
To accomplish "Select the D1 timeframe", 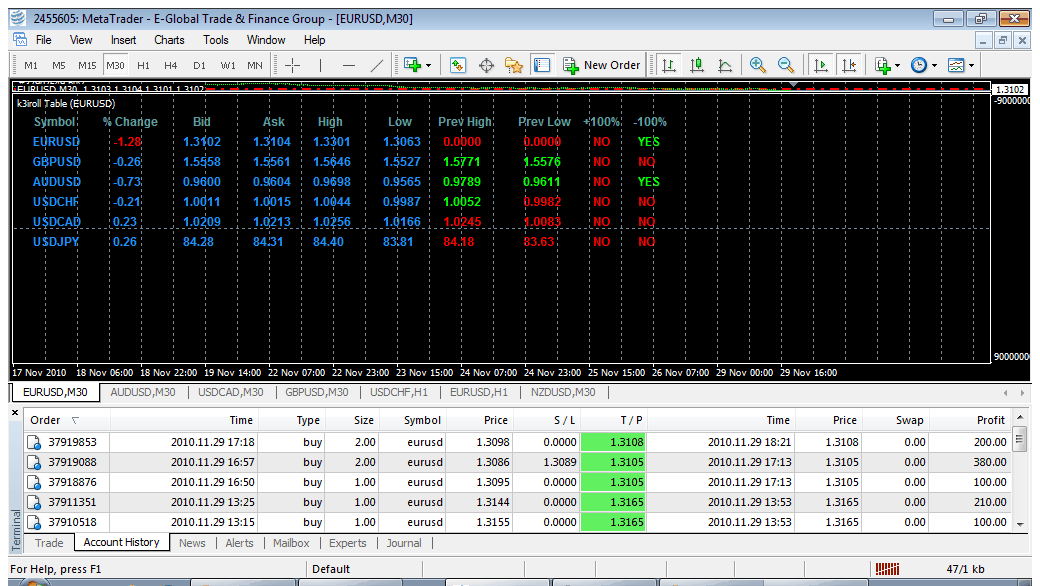I will pyautogui.click(x=199, y=66).
